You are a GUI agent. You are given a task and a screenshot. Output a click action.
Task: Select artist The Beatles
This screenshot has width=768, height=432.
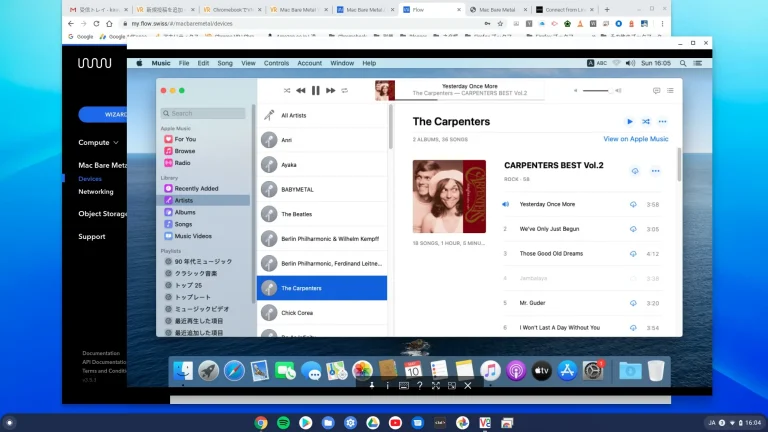point(322,214)
